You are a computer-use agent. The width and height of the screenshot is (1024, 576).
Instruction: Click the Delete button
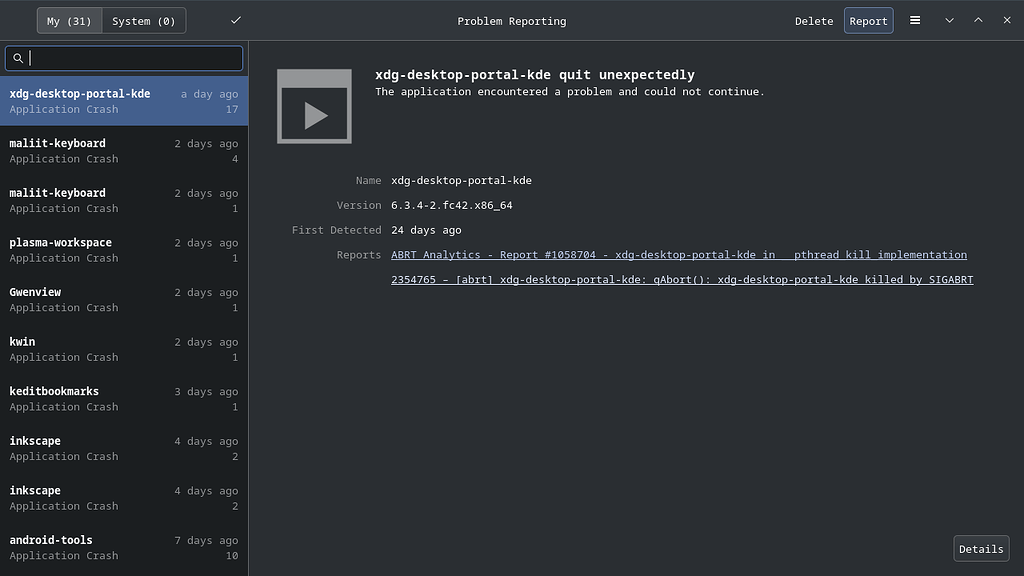click(x=813, y=20)
